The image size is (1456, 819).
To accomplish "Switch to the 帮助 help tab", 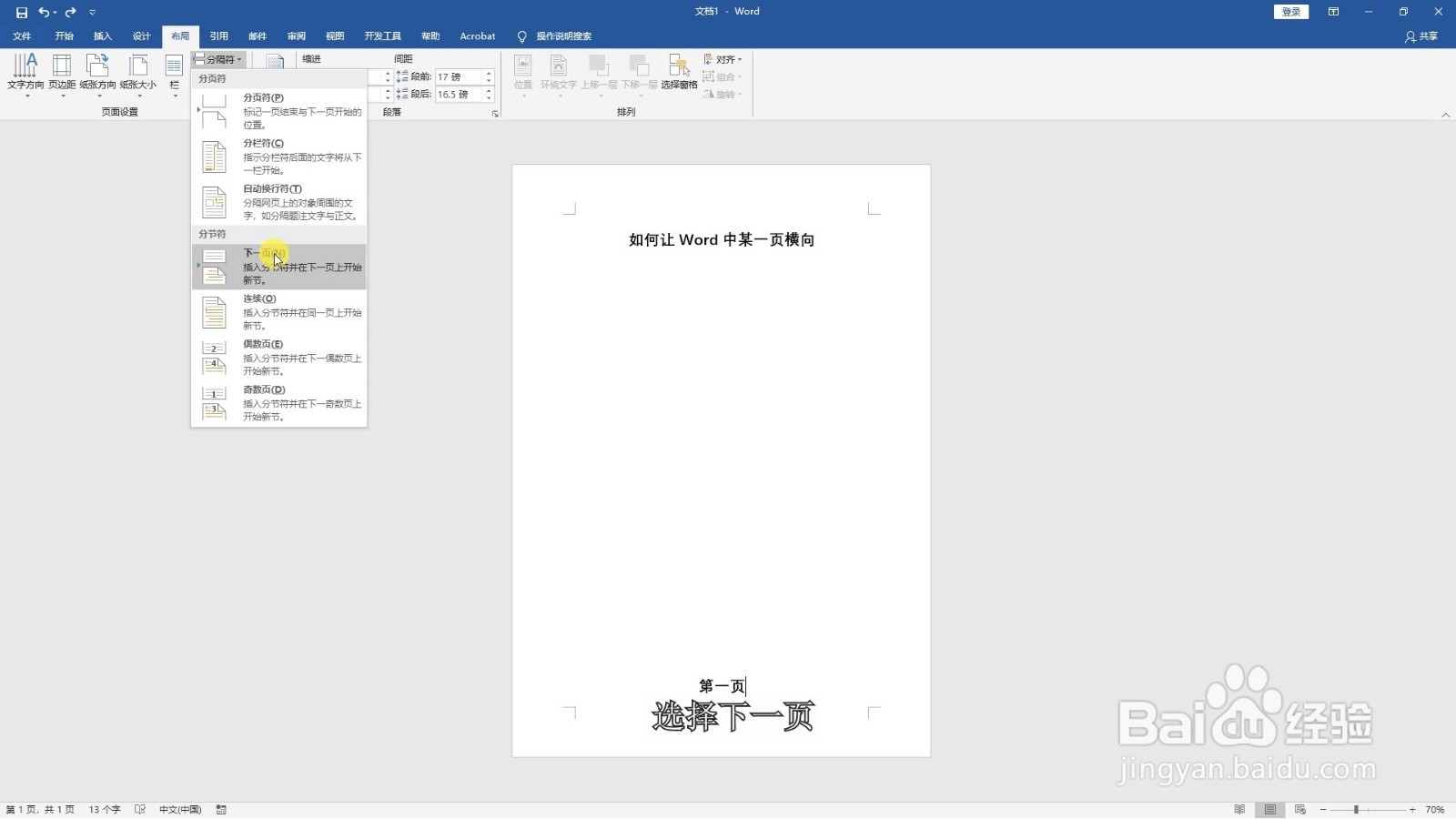I will [430, 36].
